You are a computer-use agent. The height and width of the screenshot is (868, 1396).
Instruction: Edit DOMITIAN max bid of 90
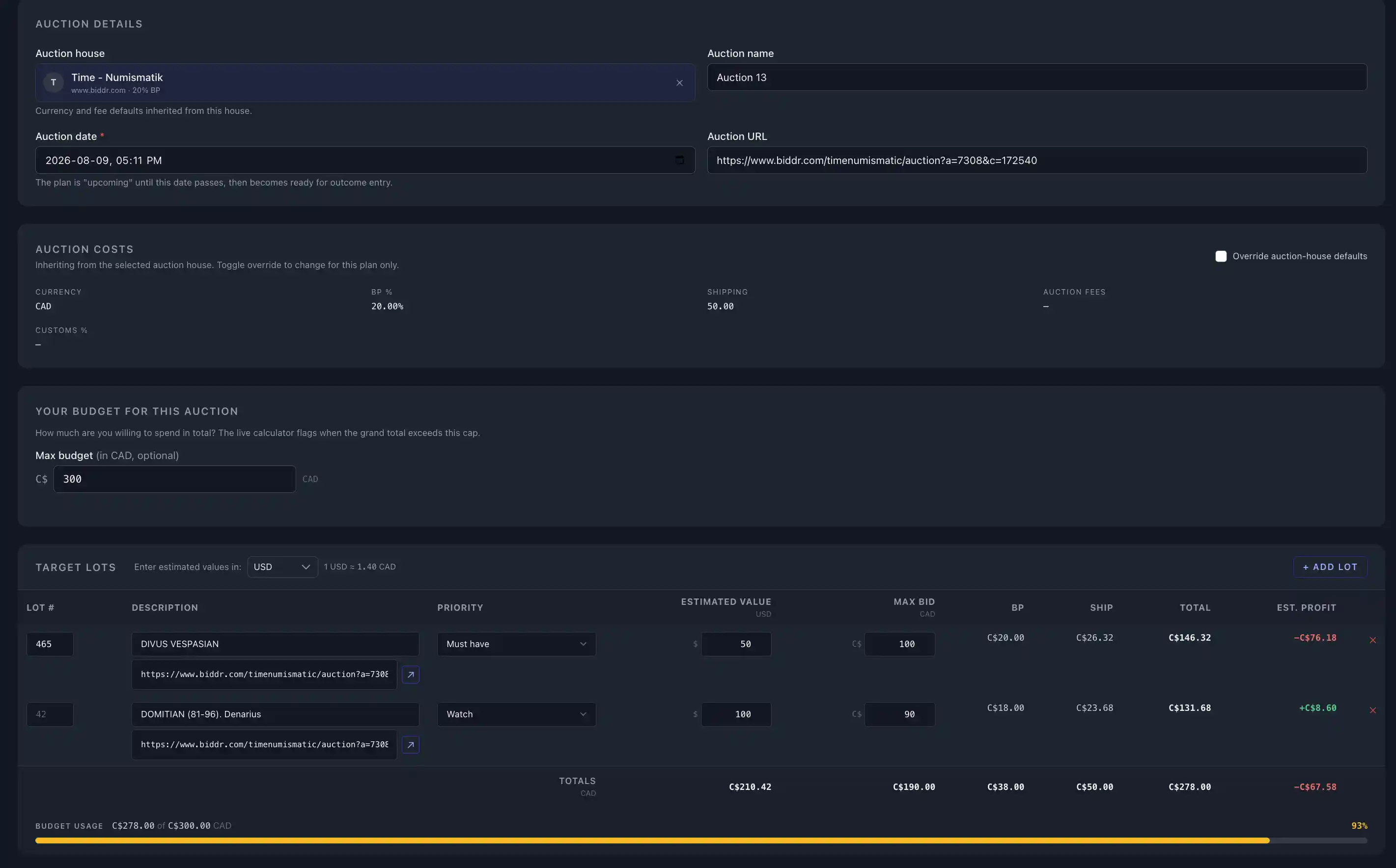coord(900,714)
